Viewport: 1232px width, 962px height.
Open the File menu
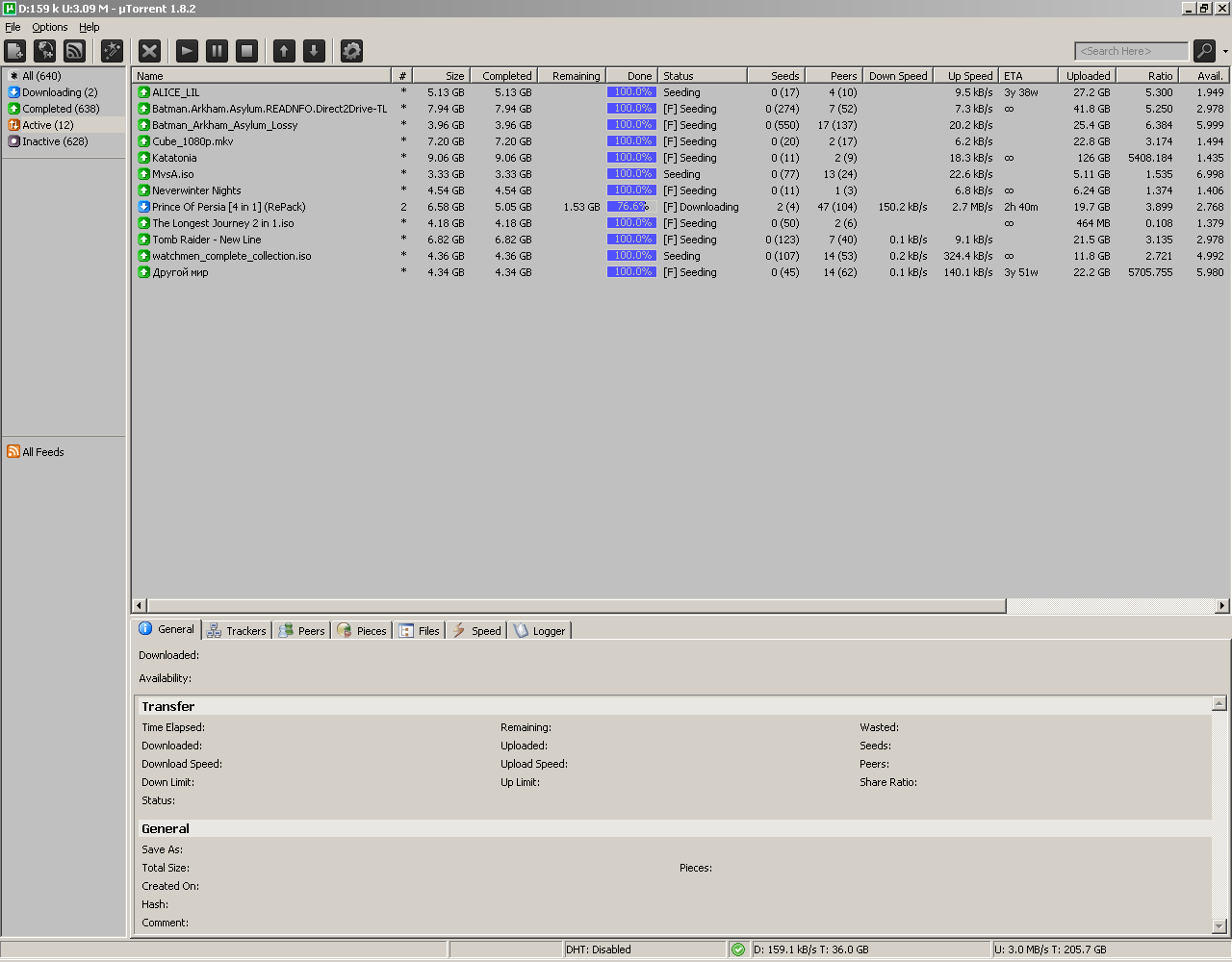pos(13,27)
